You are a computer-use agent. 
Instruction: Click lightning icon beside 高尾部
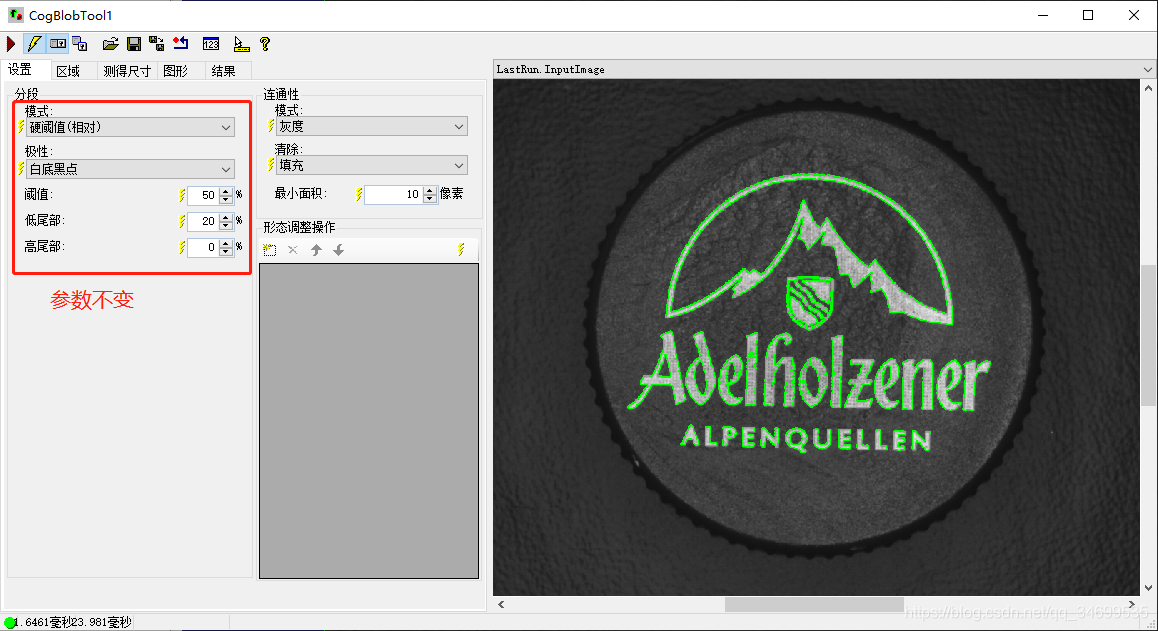pos(182,247)
